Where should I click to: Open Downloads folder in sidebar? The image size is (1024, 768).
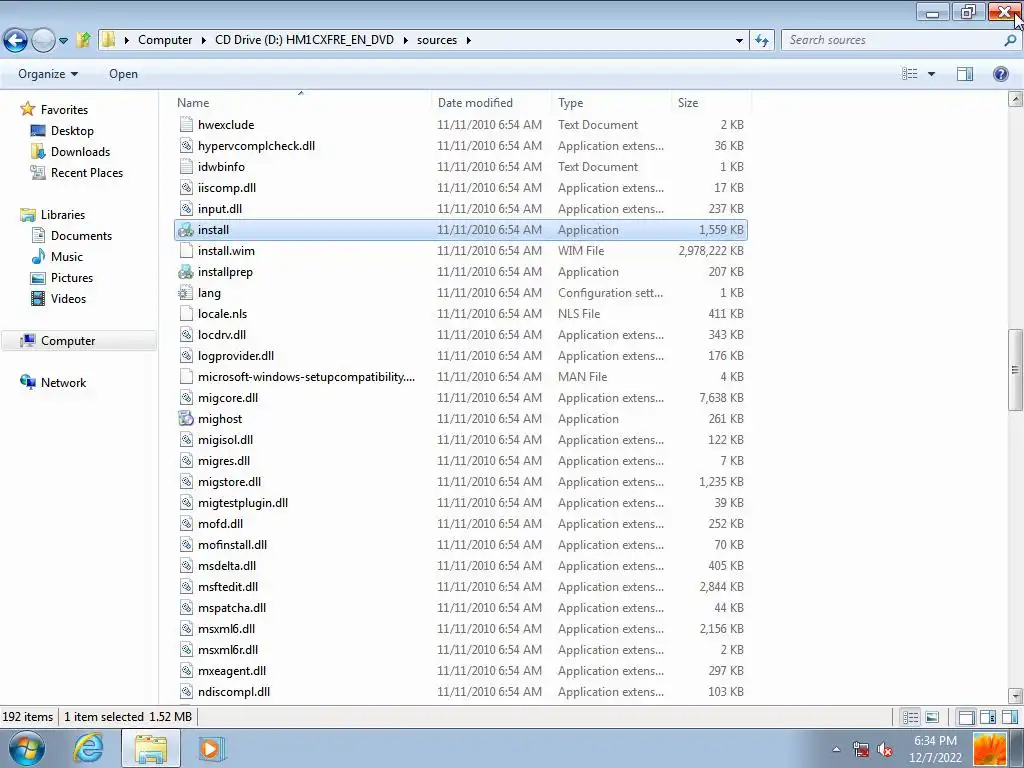(80, 152)
